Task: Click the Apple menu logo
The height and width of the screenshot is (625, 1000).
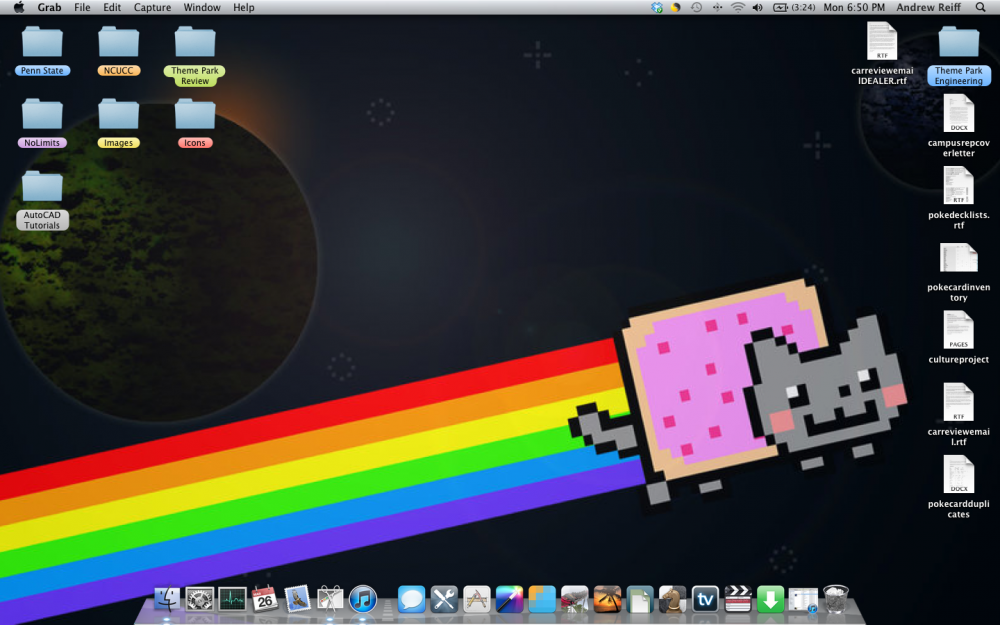Action: (x=19, y=7)
